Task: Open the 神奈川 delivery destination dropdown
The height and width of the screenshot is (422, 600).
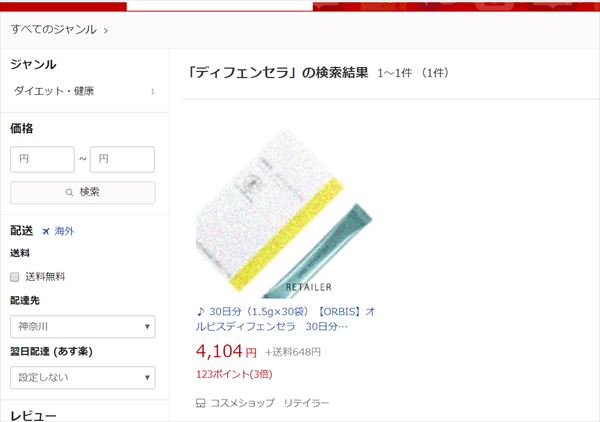Action: (83, 326)
